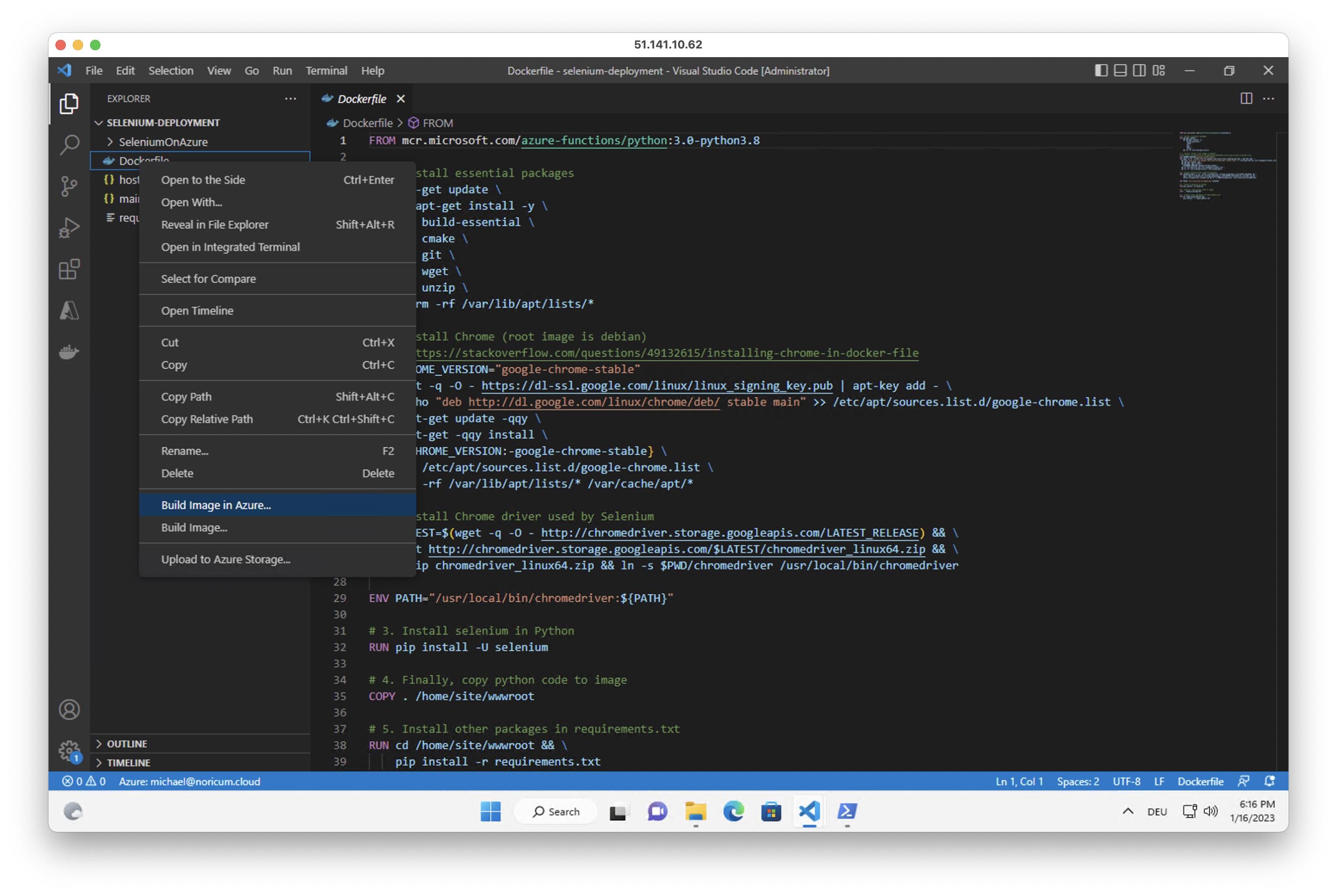
Task: Toggle Panel layout button in title bar
Action: [x=1121, y=70]
